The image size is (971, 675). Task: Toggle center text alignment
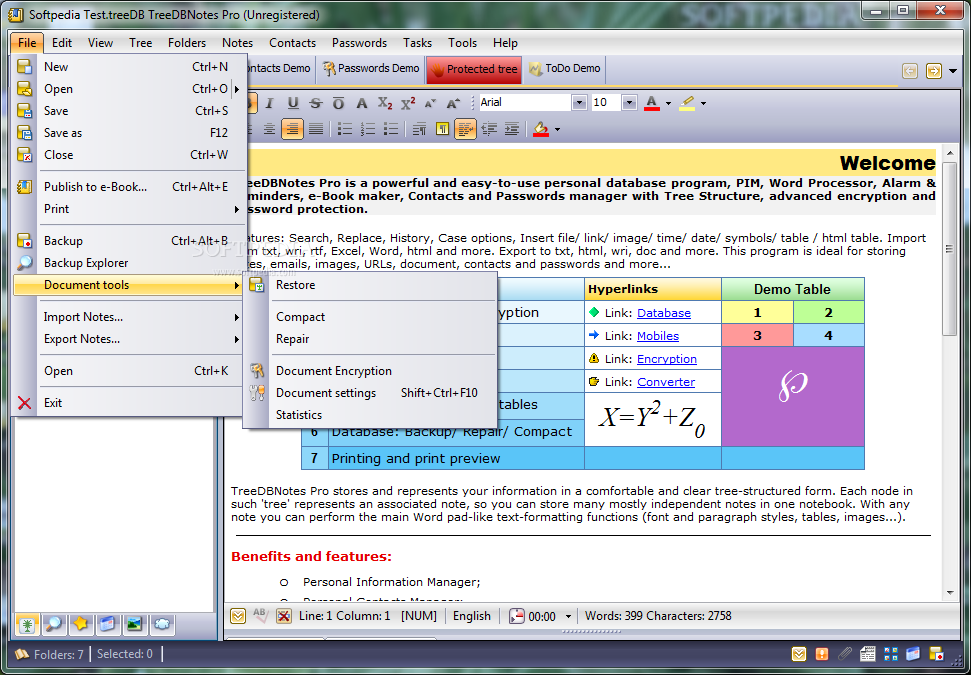click(269, 129)
